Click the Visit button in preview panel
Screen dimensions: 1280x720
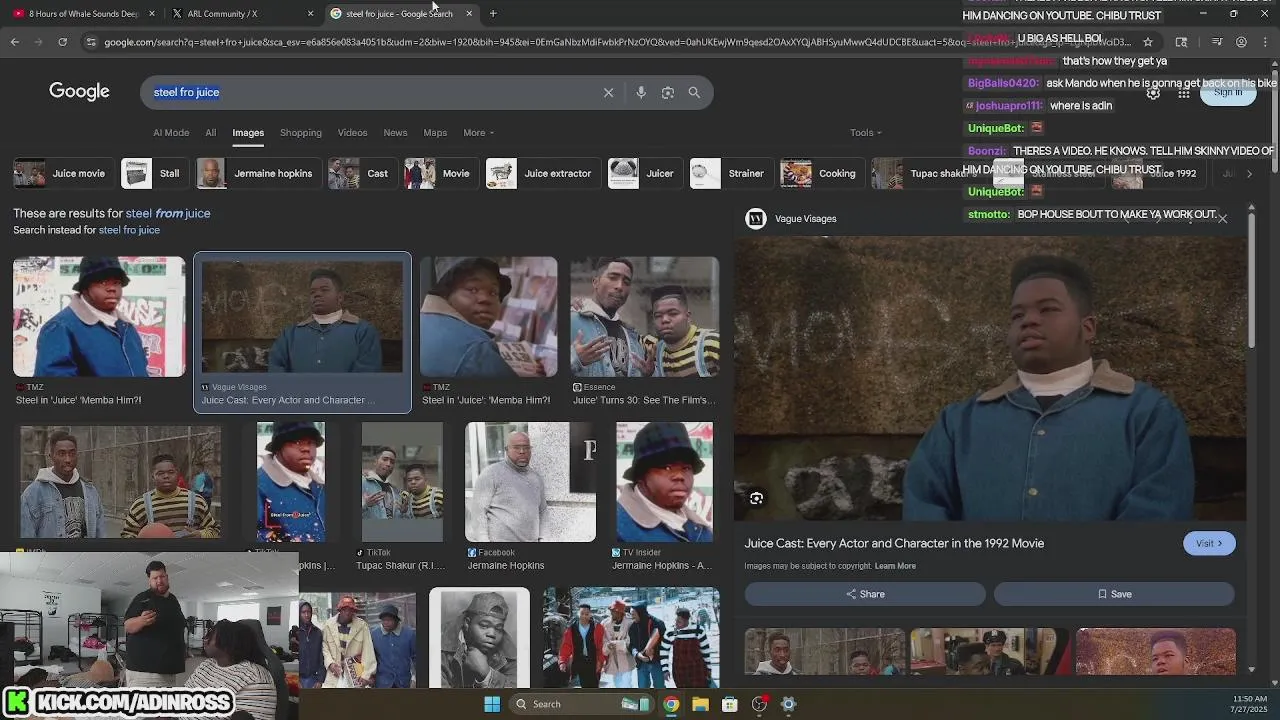pos(1209,543)
